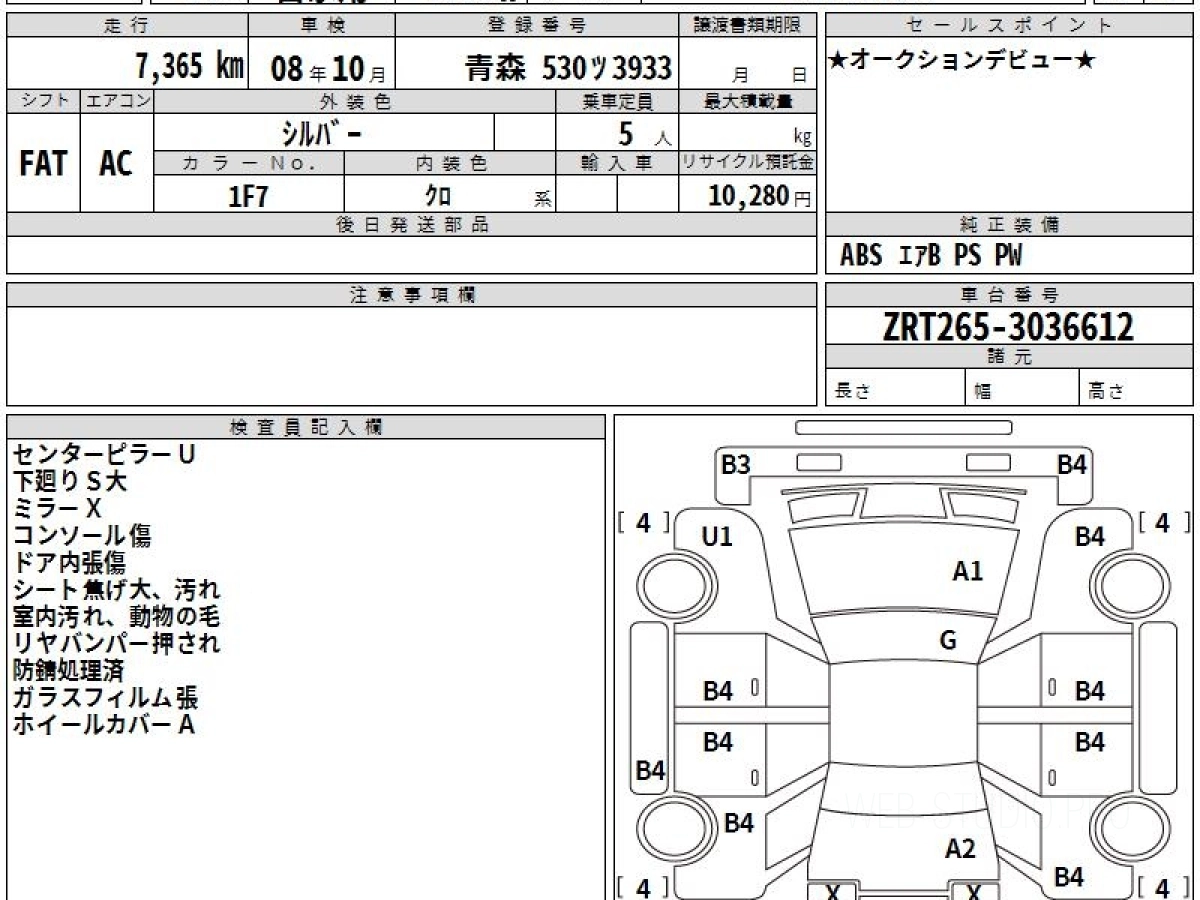Select the 5人 seating capacity value
This screenshot has width=1200, height=900.
coord(645,134)
